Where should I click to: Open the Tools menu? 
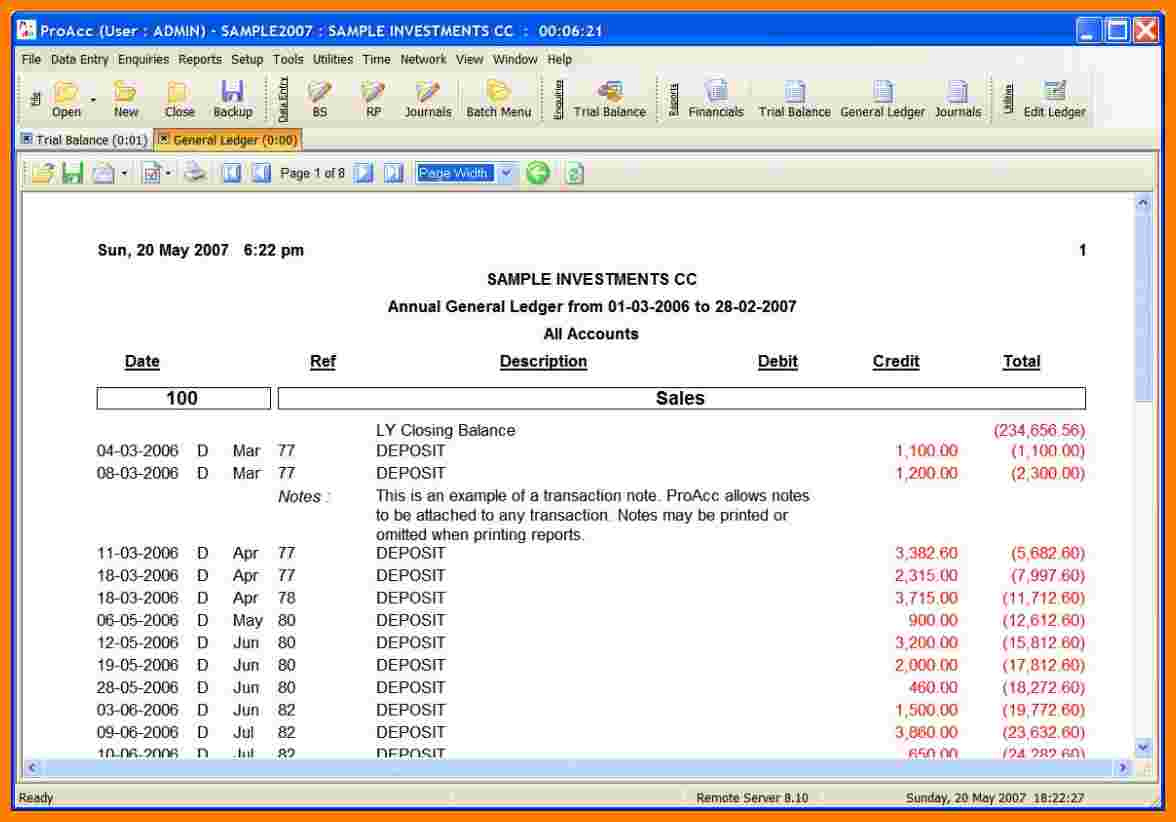tap(288, 59)
